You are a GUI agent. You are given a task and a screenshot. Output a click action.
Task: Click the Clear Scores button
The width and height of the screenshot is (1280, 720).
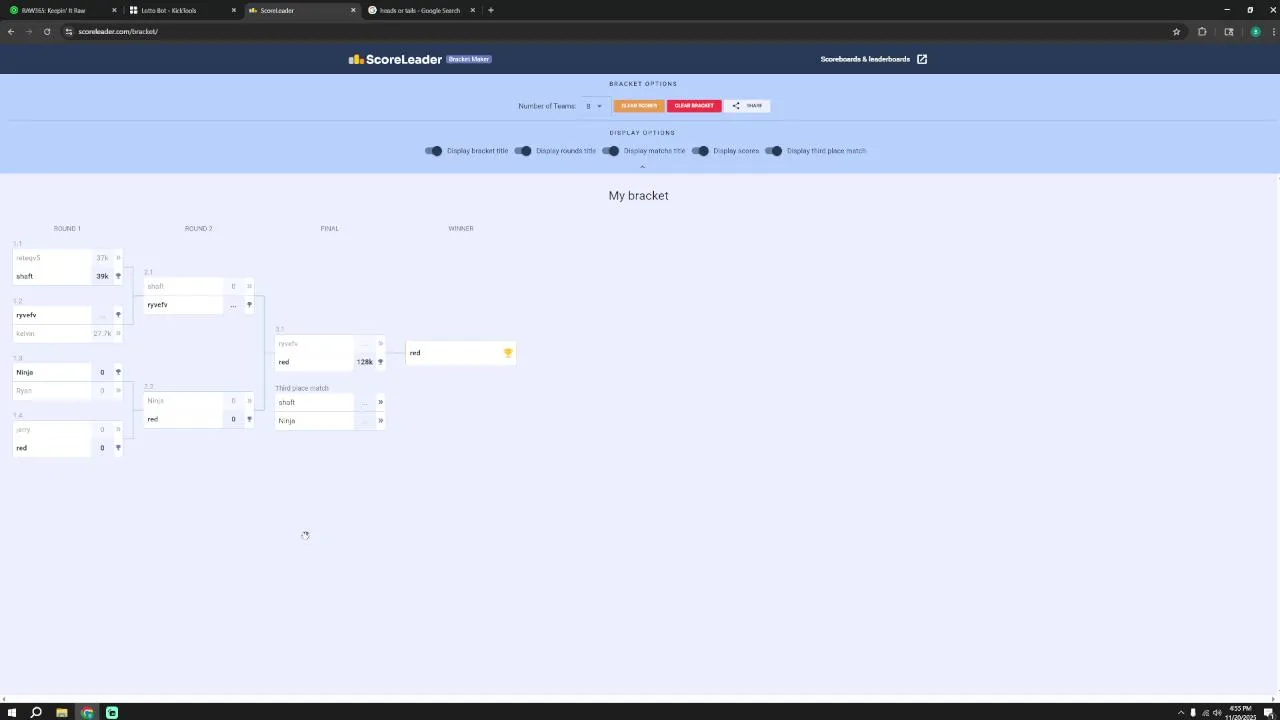(x=639, y=106)
